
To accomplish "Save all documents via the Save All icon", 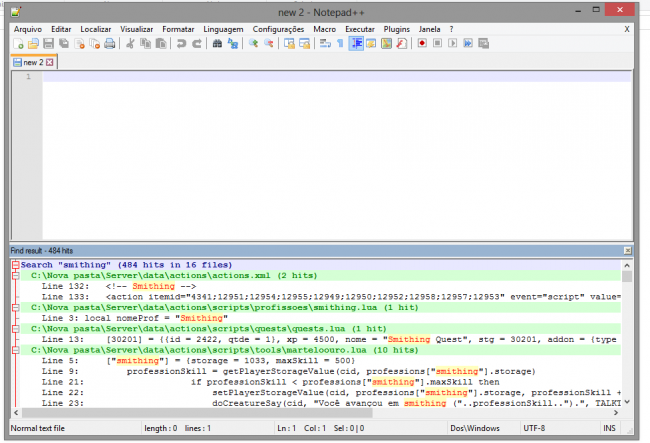I will click(64, 44).
